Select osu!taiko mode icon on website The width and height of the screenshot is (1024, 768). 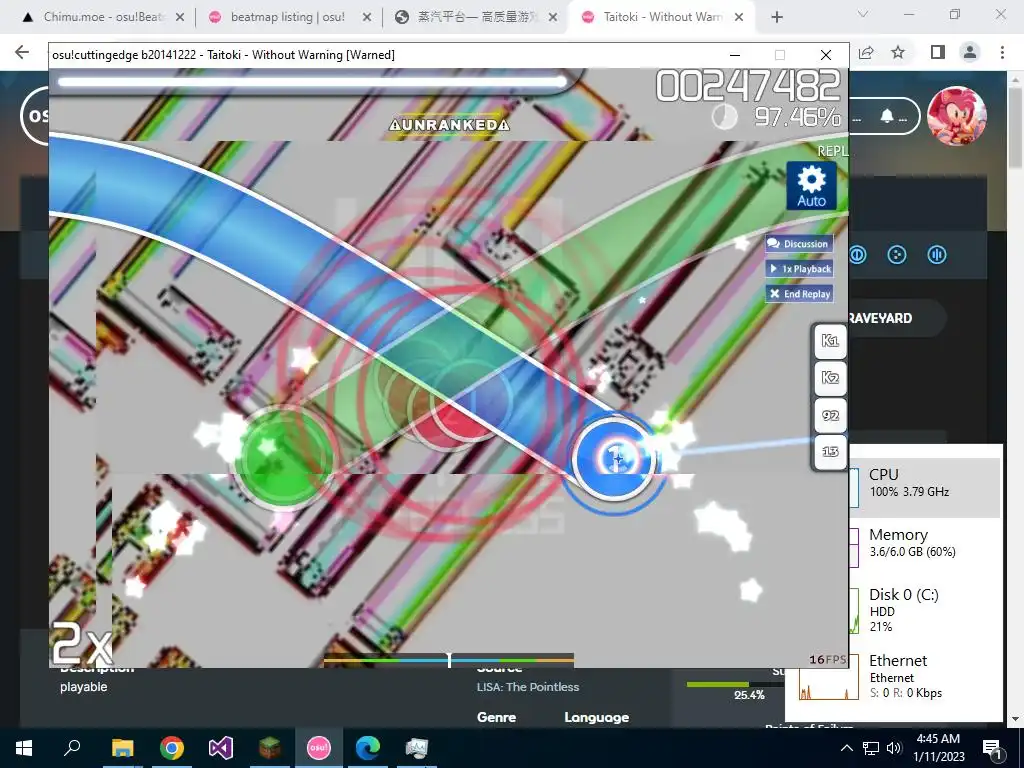point(857,255)
